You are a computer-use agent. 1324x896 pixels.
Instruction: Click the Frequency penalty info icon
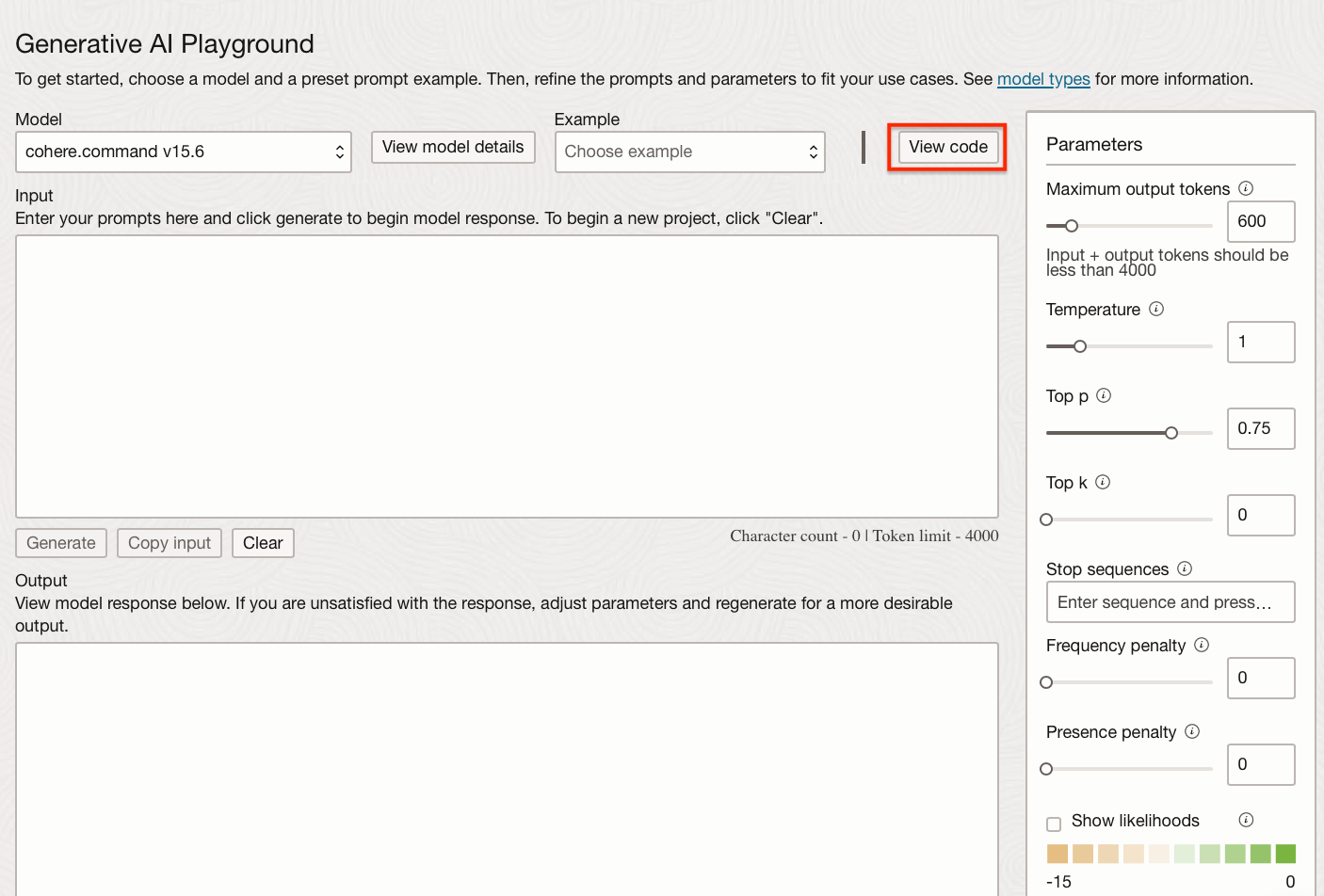point(1202,645)
